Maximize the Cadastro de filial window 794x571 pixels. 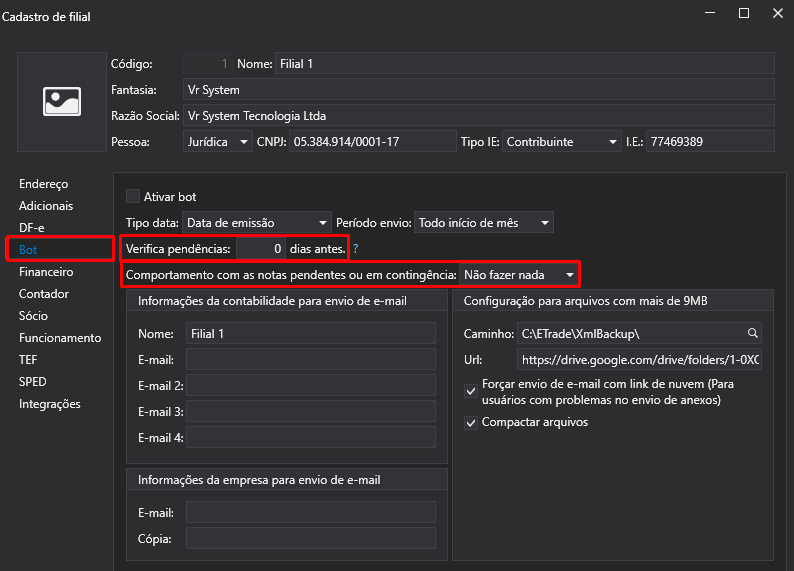(x=744, y=13)
